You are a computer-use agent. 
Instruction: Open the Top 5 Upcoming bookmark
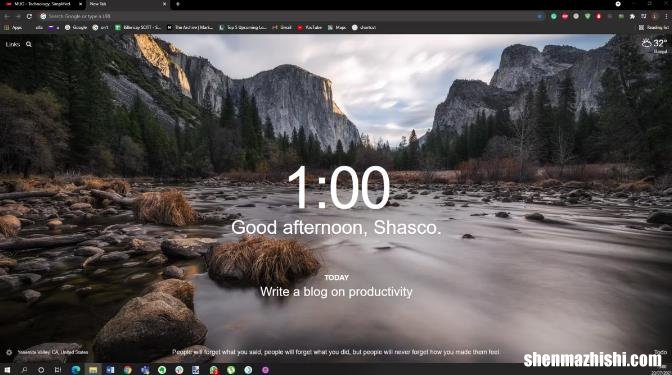(243, 27)
